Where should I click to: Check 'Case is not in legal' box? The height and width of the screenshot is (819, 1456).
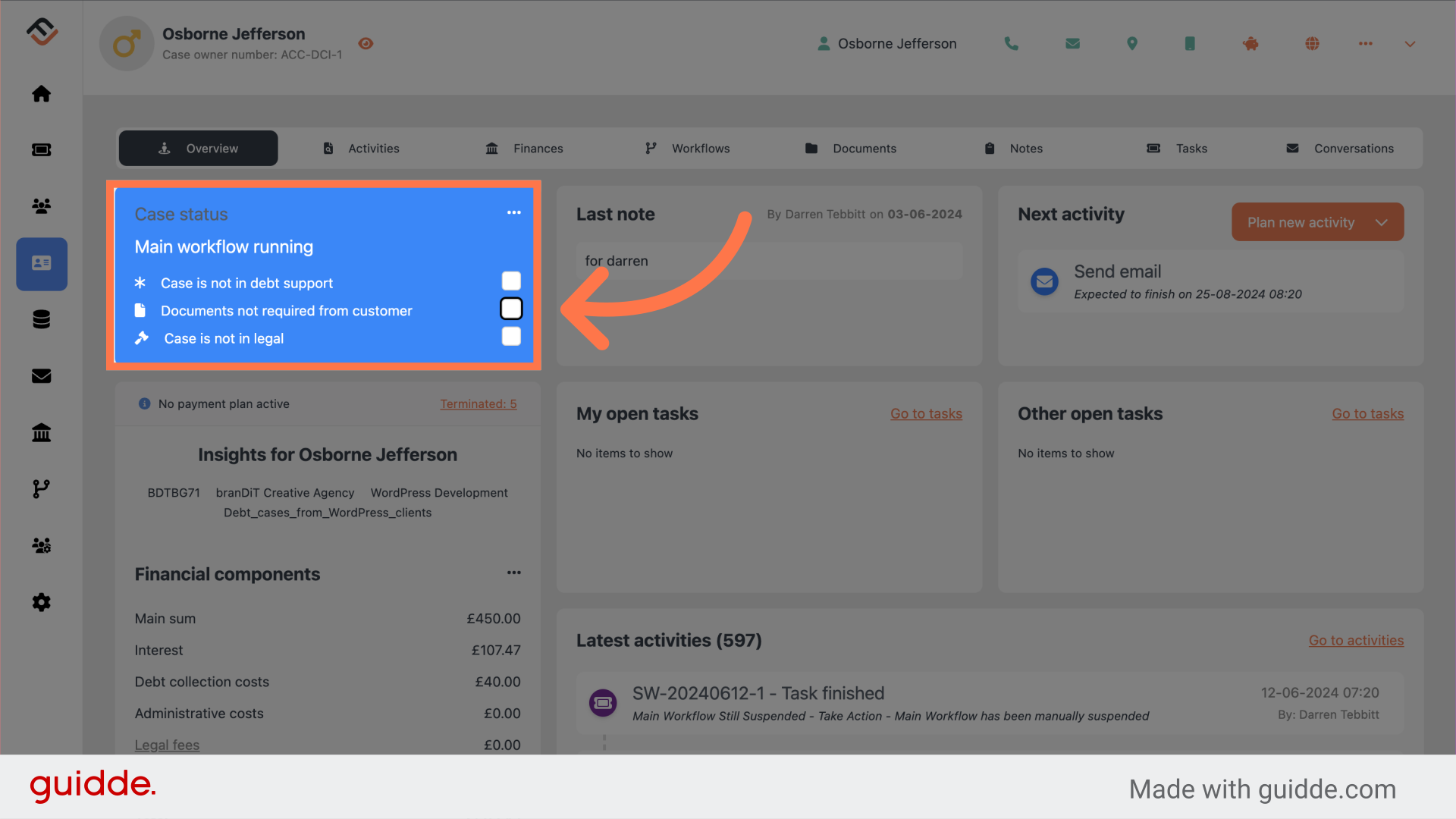(511, 337)
